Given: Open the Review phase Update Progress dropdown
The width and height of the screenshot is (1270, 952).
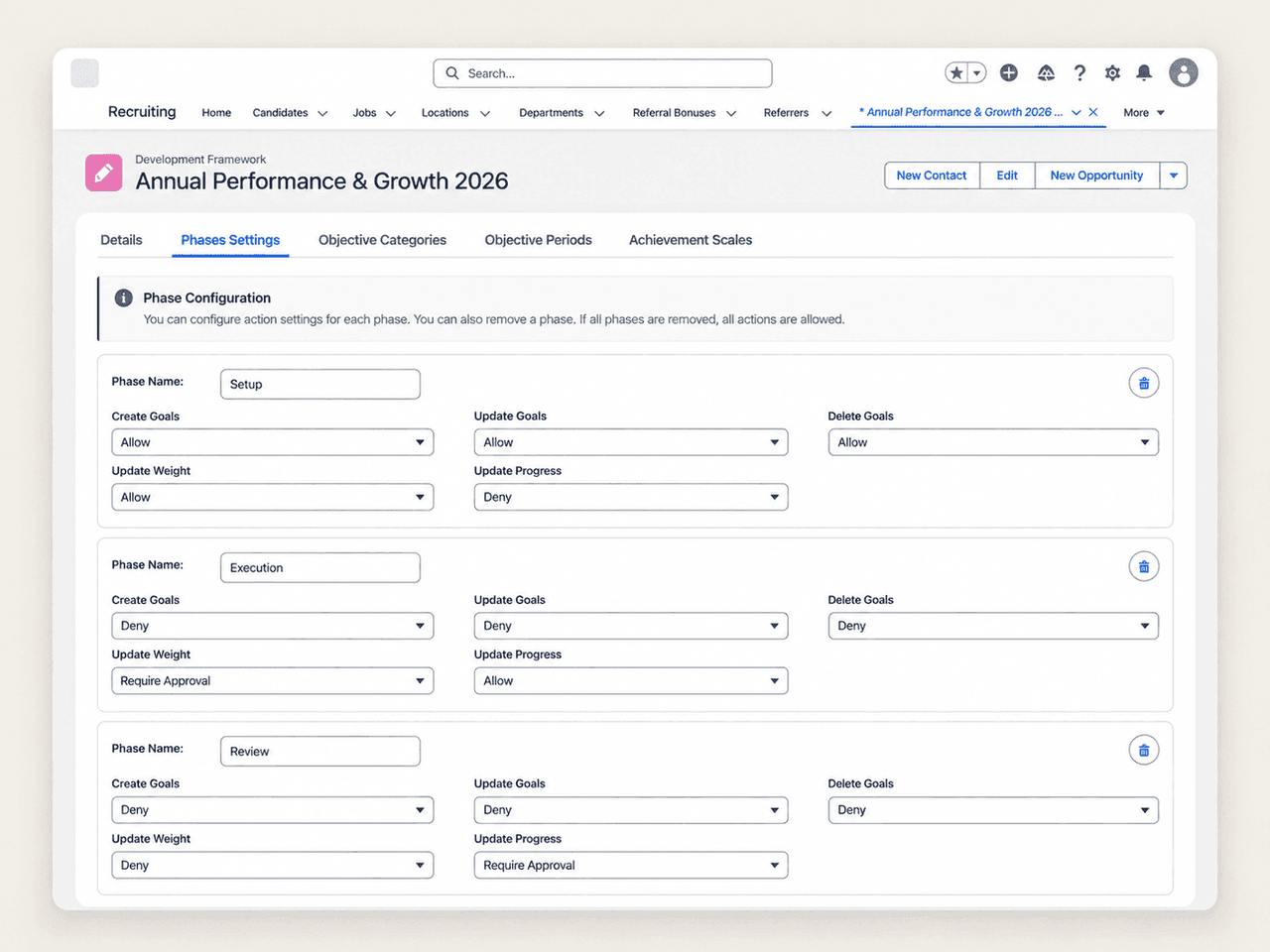Looking at the screenshot, I should [x=631, y=865].
